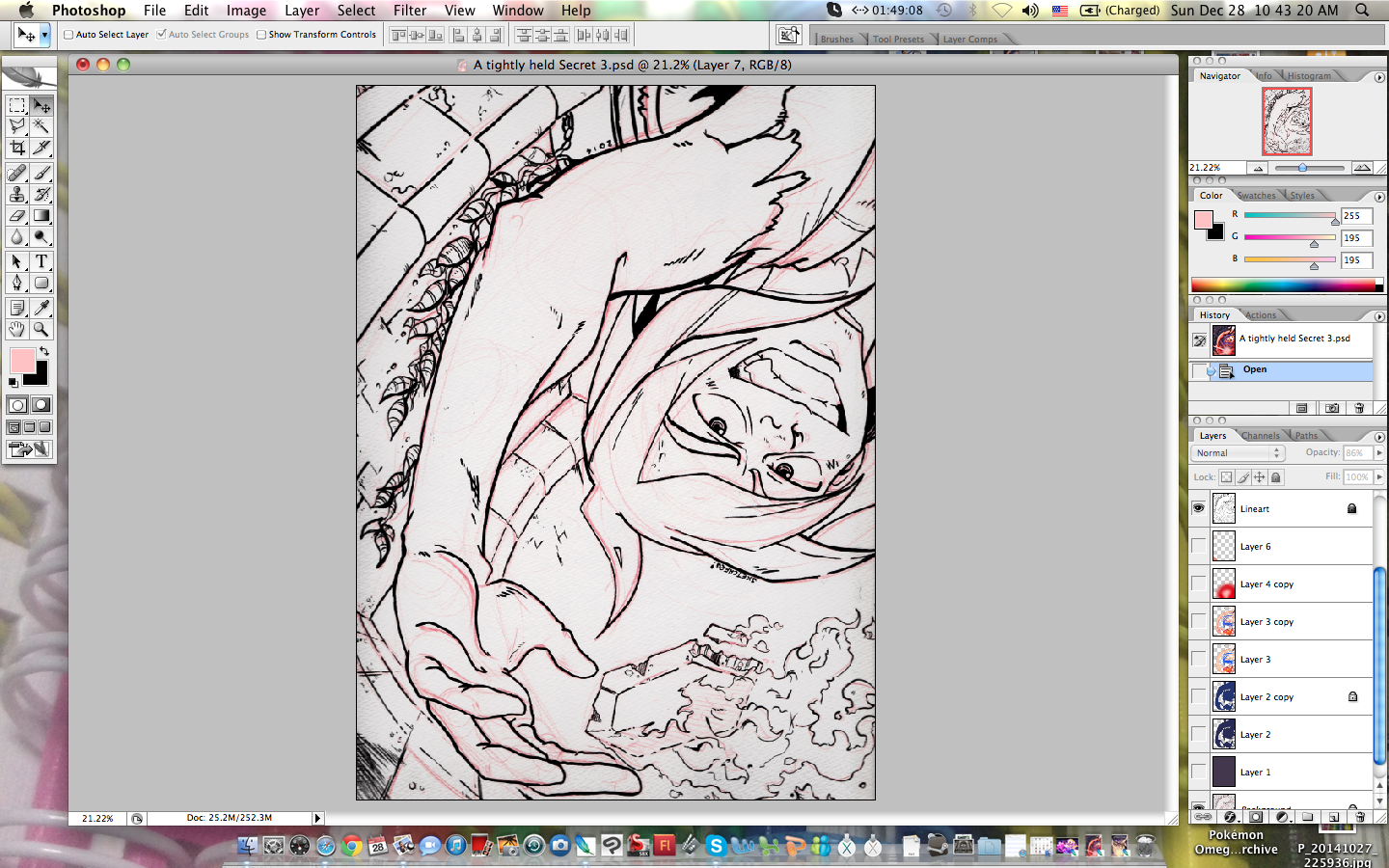Select the Path Selection tool

pyautogui.click(x=17, y=261)
